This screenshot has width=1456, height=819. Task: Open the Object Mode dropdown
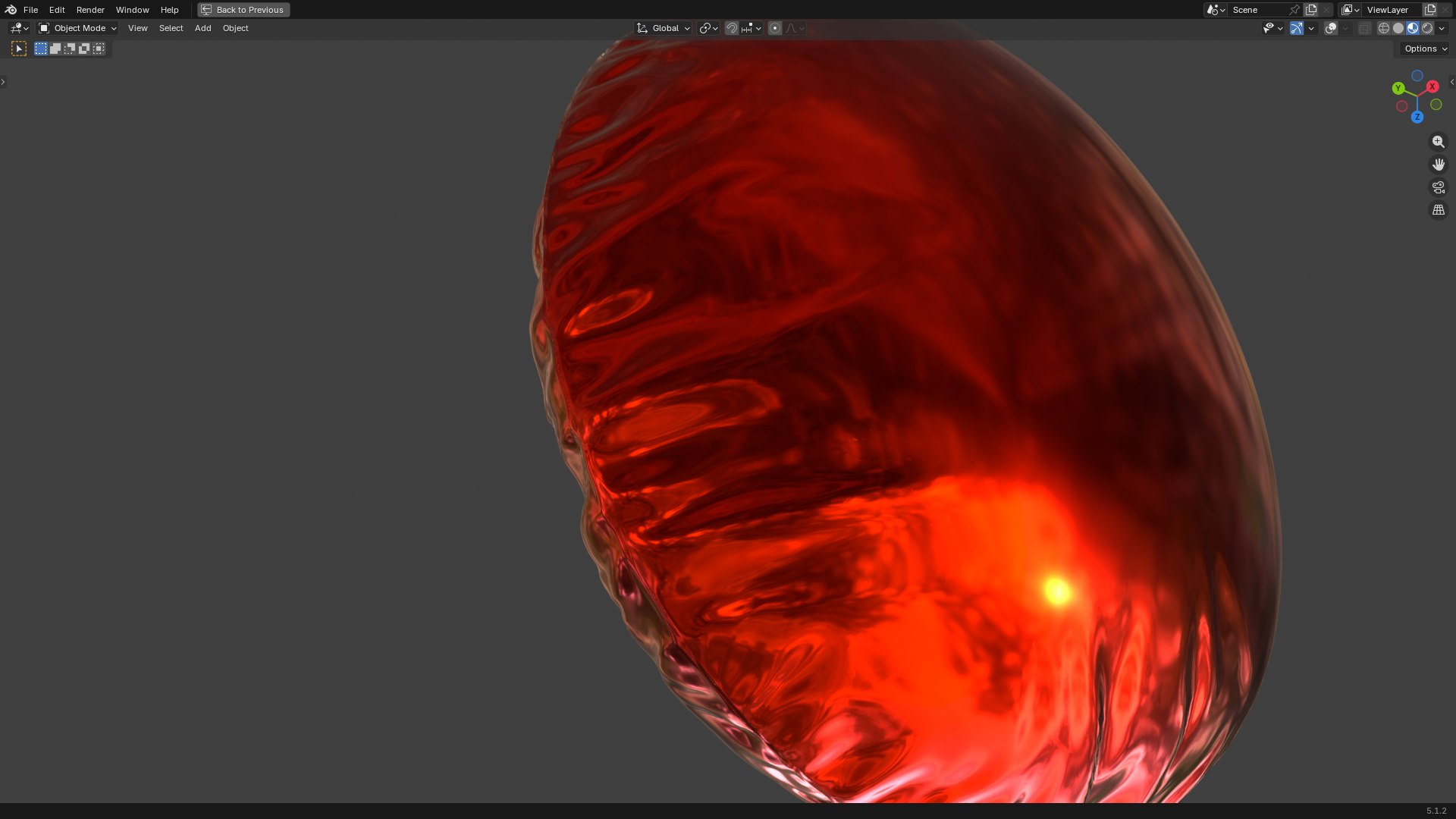(78, 28)
